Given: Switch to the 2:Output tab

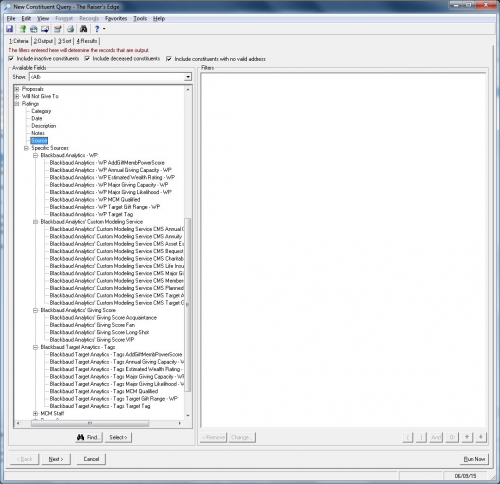Looking at the screenshot, I should (43, 41).
